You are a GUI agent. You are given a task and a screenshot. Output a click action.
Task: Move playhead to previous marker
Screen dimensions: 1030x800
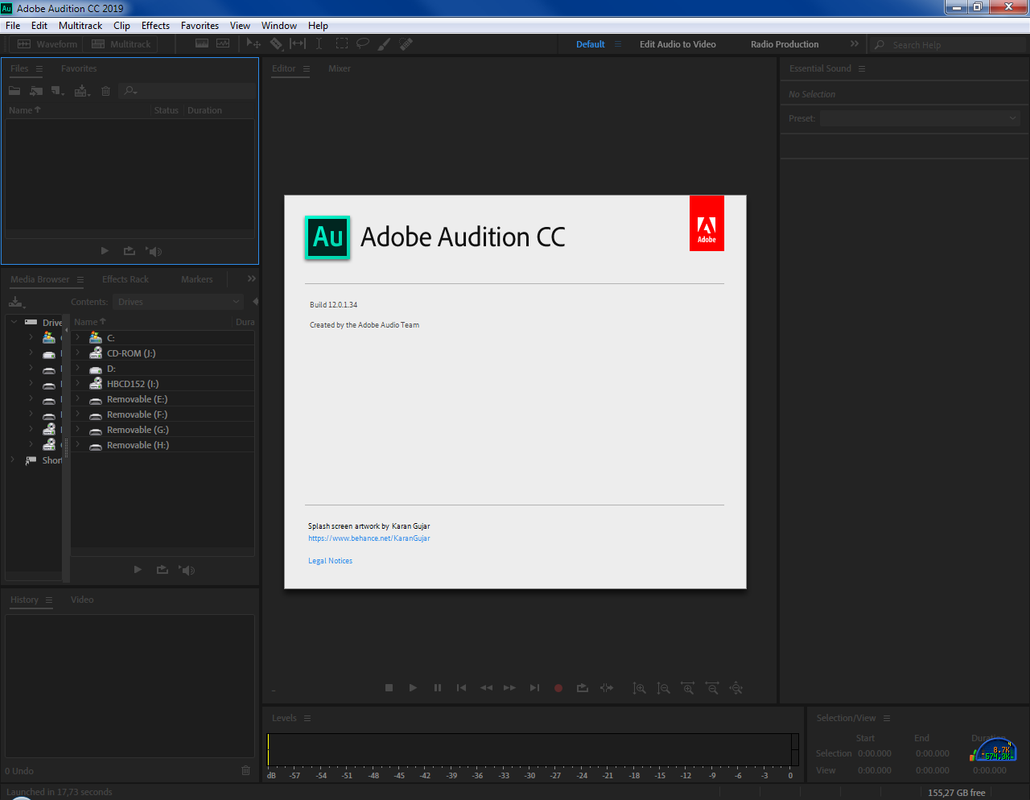click(x=461, y=688)
